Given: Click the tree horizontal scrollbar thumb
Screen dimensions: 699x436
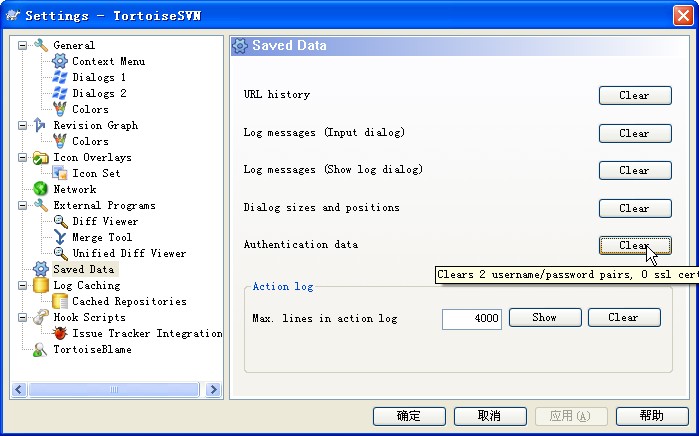Looking at the screenshot, I should coord(114,390).
